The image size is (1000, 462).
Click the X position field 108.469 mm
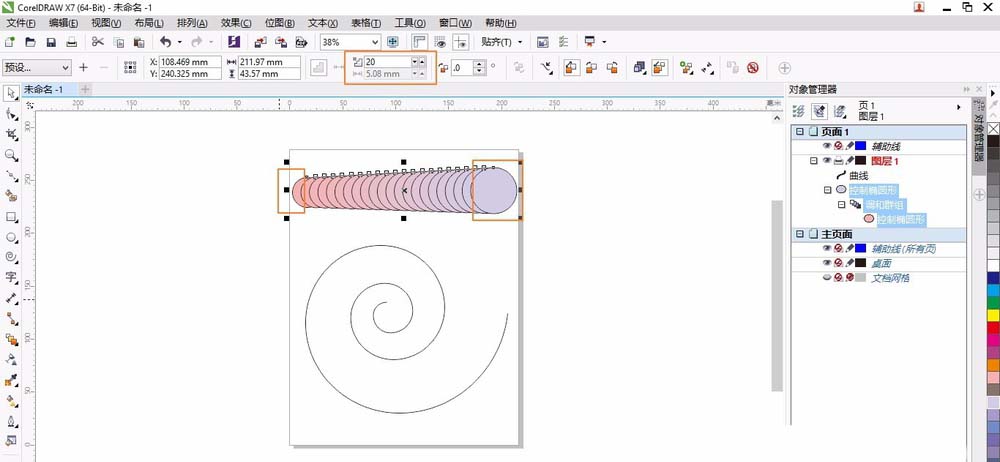190,62
